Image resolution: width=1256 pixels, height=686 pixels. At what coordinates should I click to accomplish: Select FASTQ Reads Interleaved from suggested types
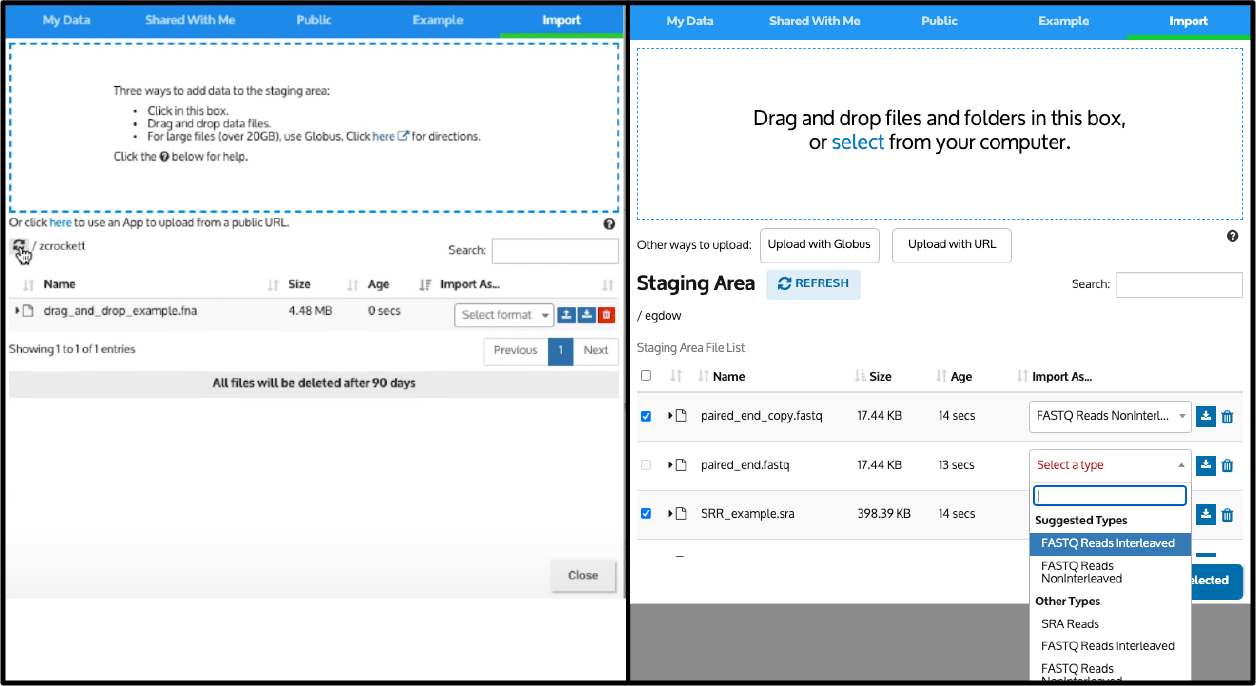click(1110, 543)
